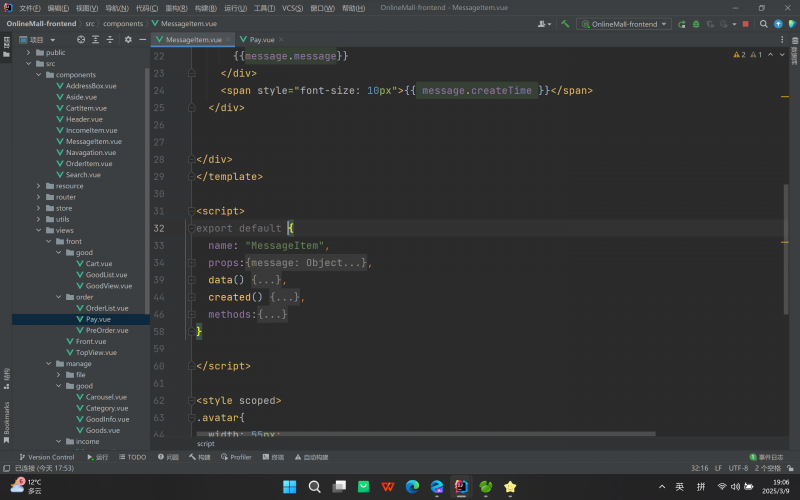Image resolution: width=800 pixels, height=500 pixels.
Task: Open the 工具(T) menu
Action: (264, 8)
